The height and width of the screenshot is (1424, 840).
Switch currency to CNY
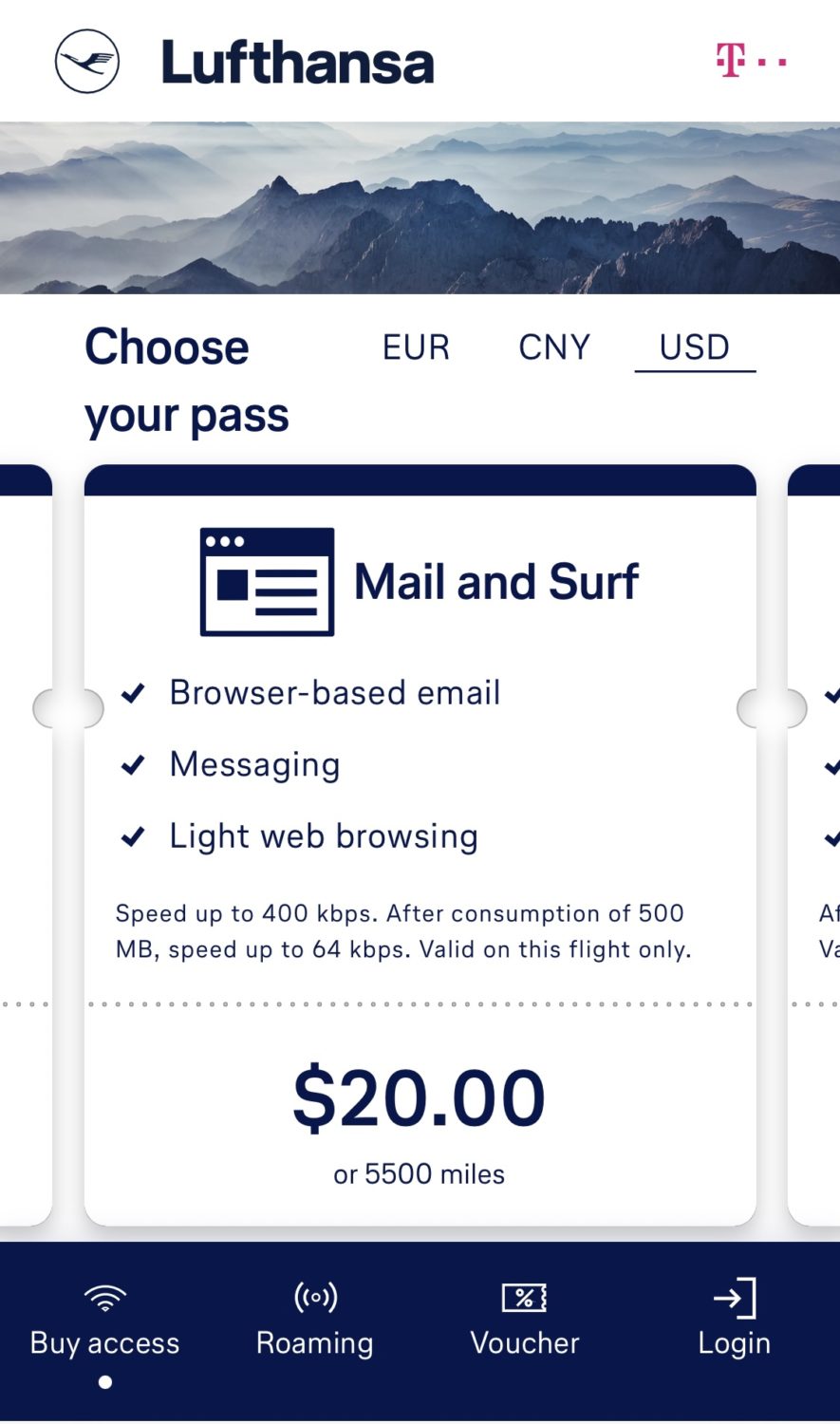click(x=554, y=347)
